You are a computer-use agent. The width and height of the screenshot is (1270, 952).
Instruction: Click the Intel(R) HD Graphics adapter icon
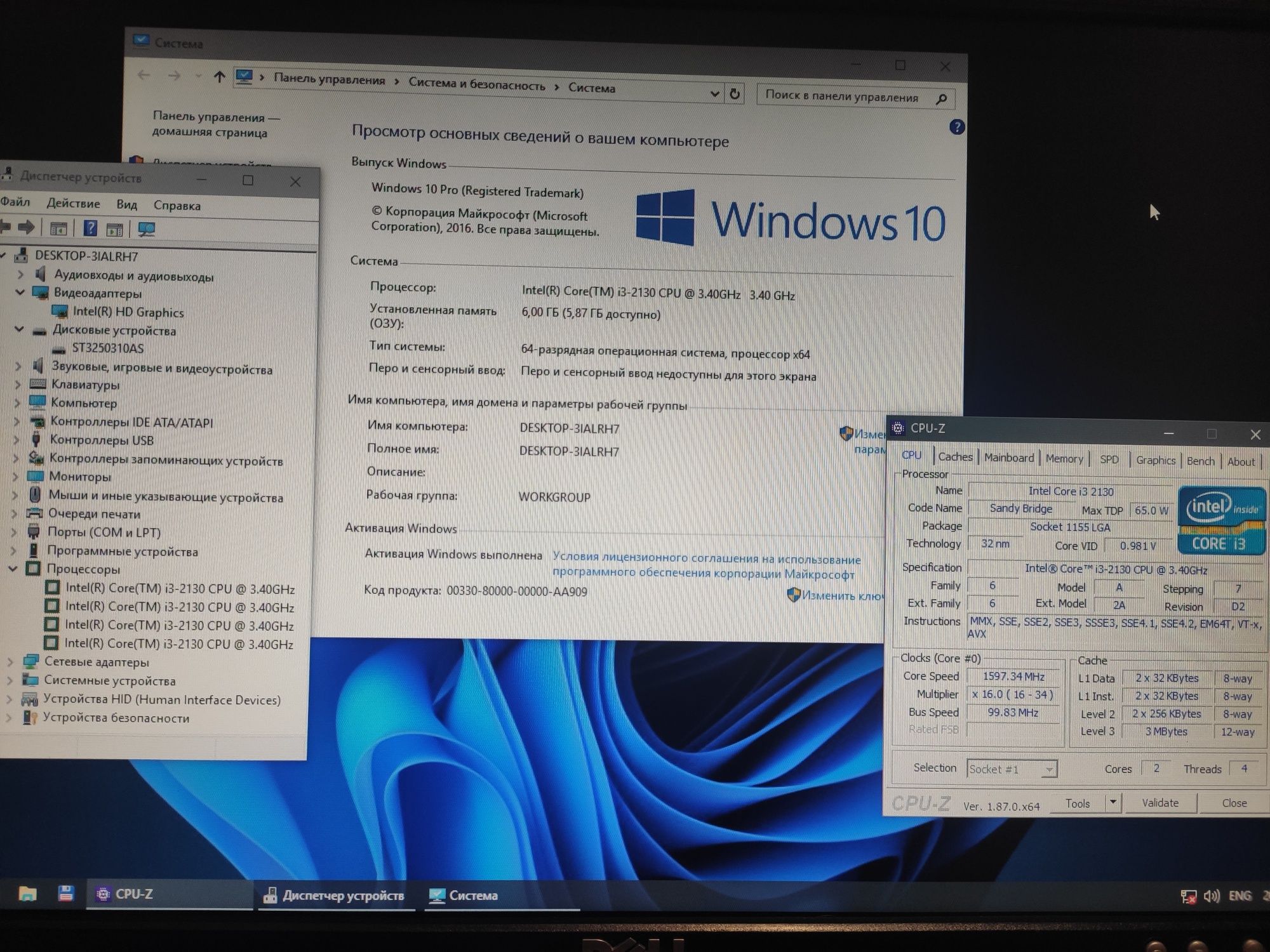pos(60,312)
